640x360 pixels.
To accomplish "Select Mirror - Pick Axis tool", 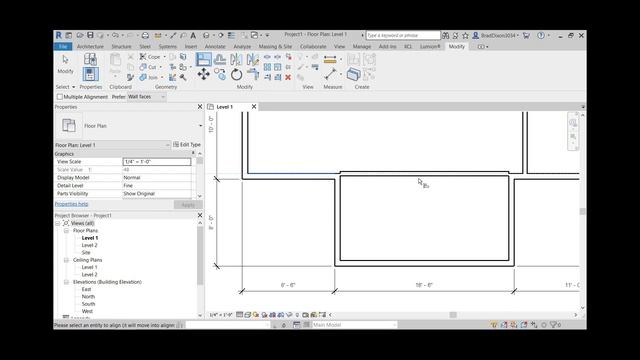I will [236, 60].
